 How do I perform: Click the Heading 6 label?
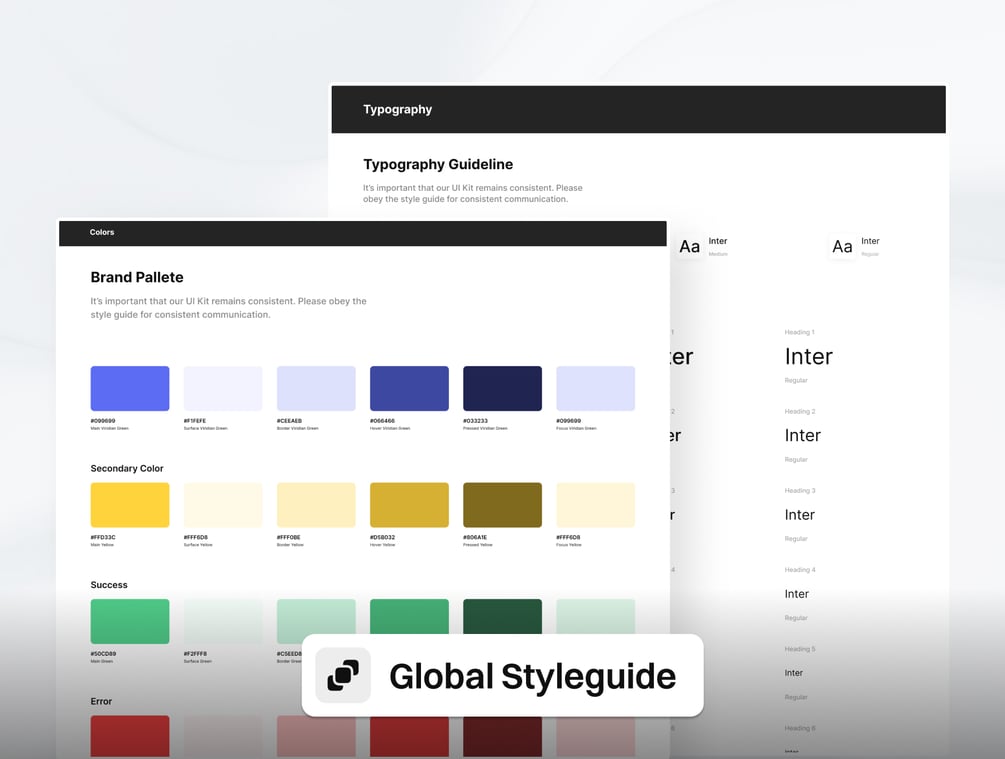(x=800, y=728)
